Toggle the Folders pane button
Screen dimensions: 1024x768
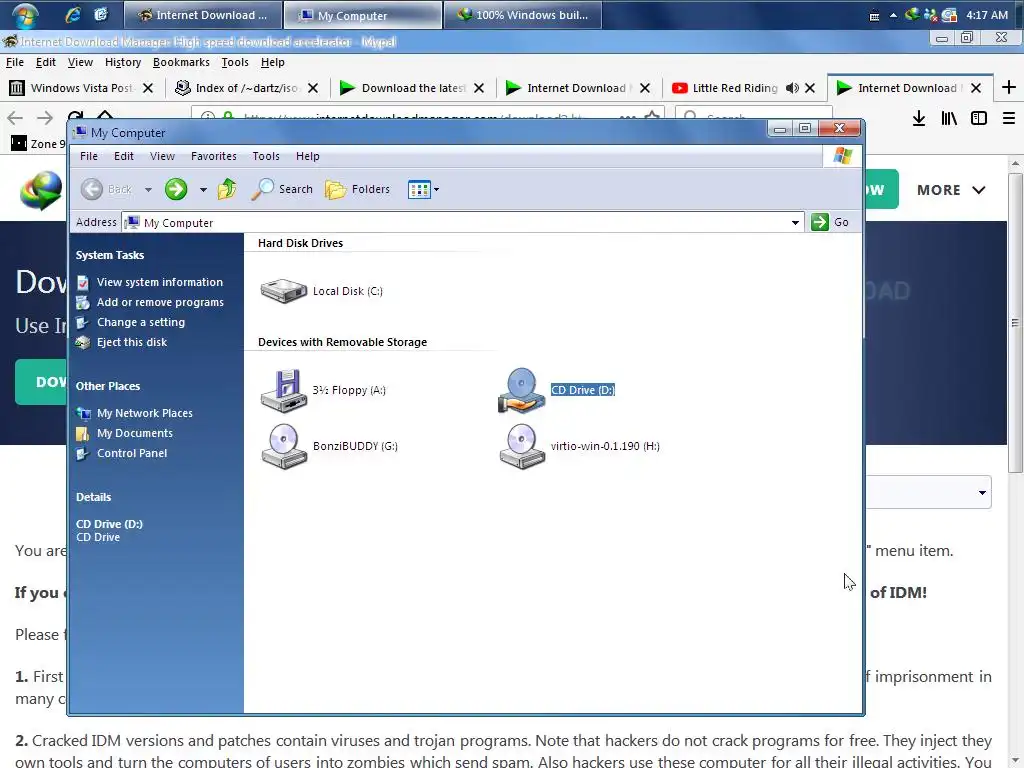[358, 189]
